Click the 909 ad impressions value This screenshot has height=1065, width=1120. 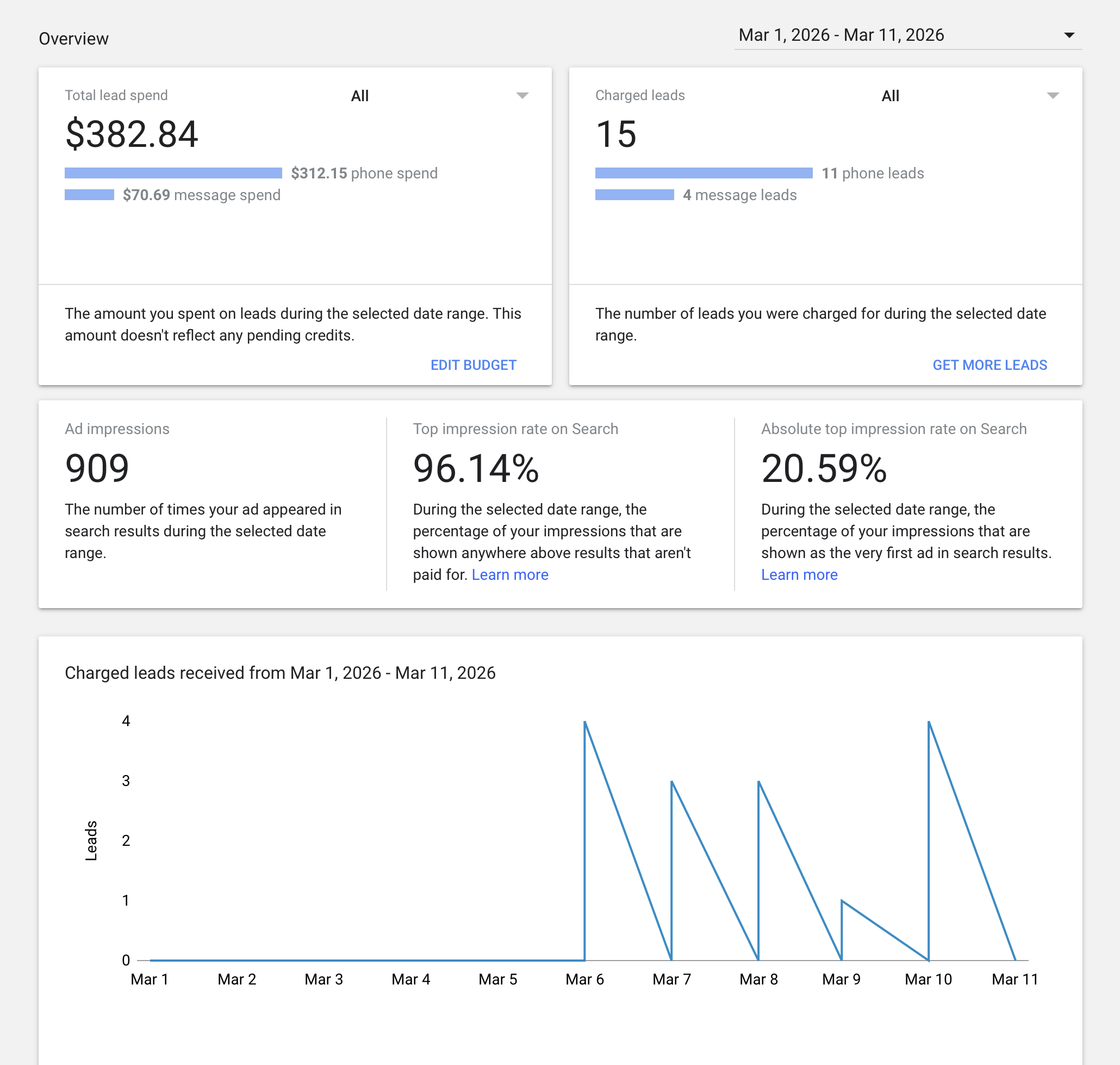tap(97, 468)
